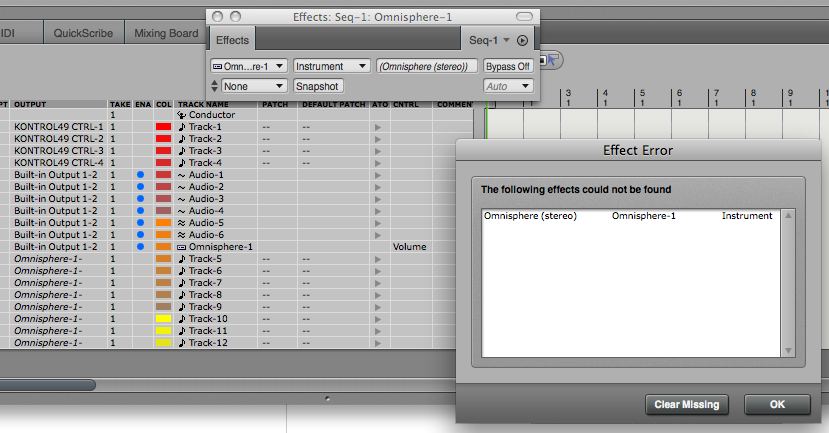This screenshot has width=829, height=433.
Task: Click the audio waveform icon for Audio-1
Action: [x=181, y=175]
